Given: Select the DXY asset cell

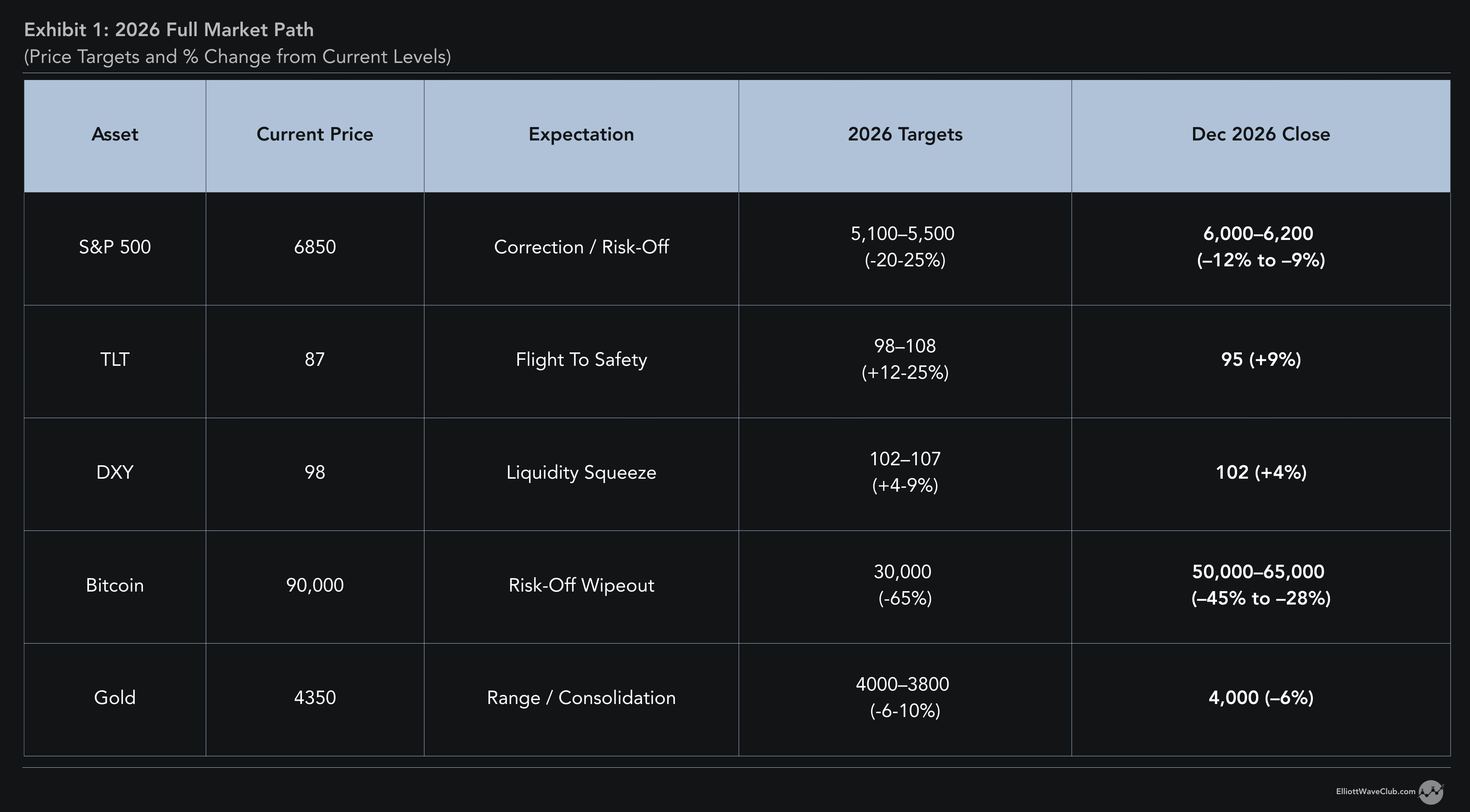Looking at the screenshot, I should coord(115,473).
